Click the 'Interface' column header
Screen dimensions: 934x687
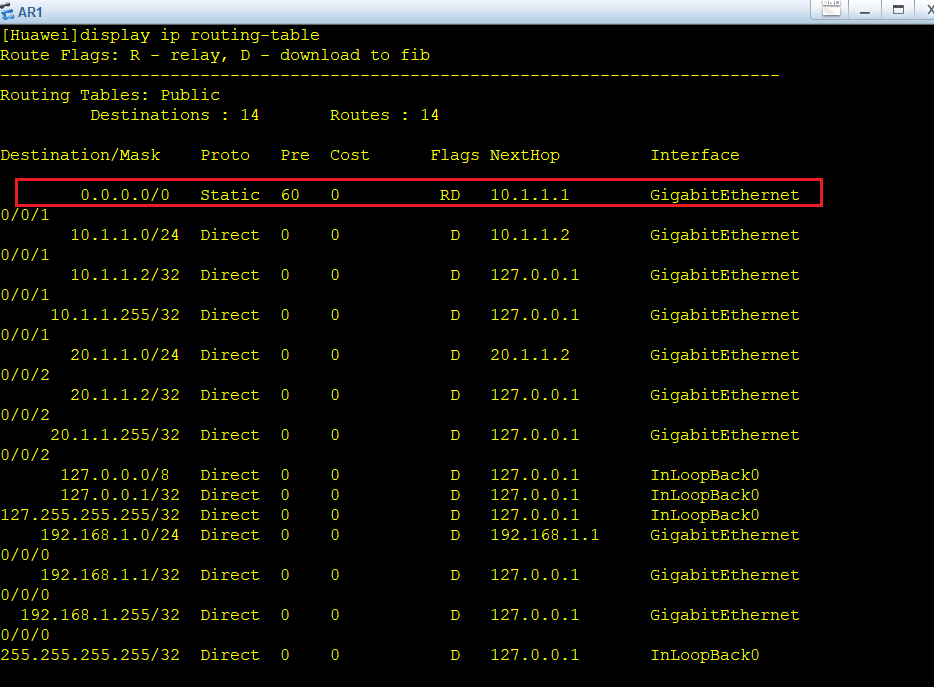click(695, 155)
